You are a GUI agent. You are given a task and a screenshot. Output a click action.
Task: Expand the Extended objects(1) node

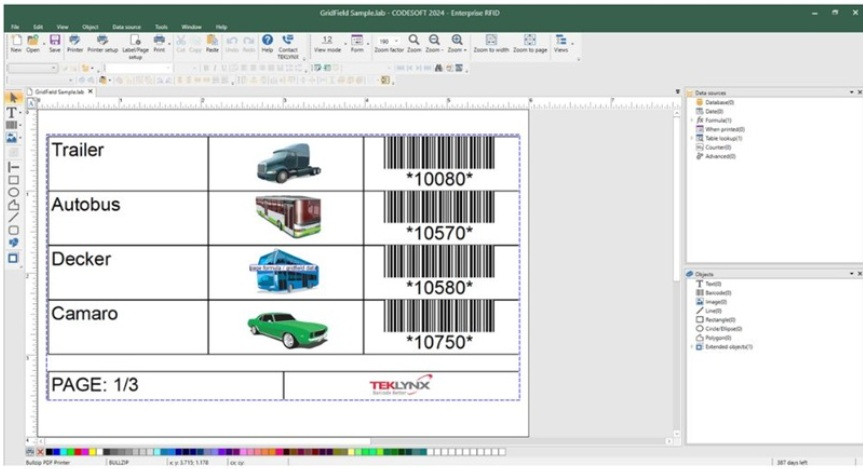tap(692, 347)
